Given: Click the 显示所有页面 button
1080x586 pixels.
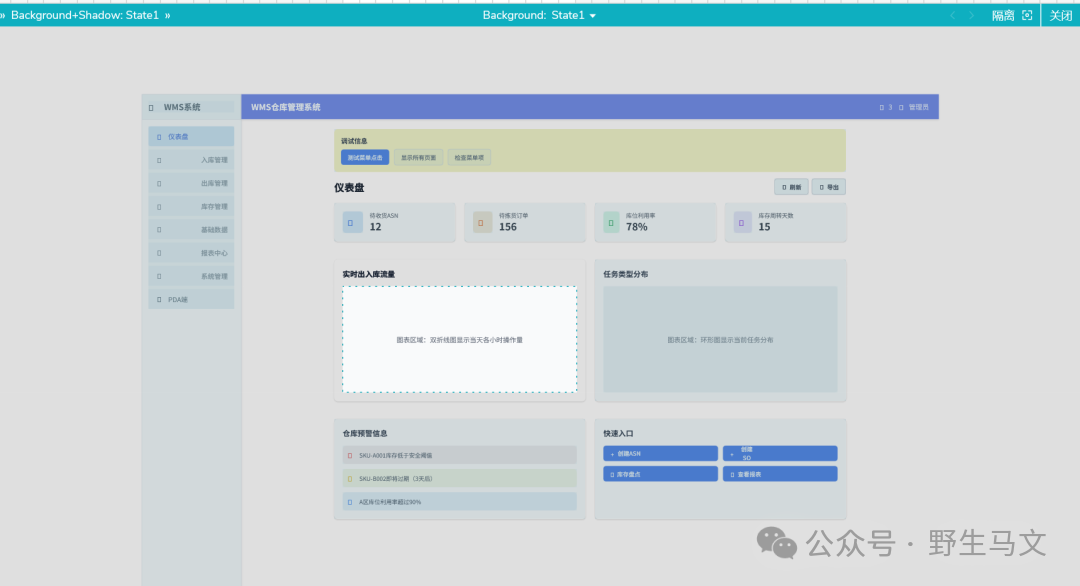Looking at the screenshot, I should click(x=418, y=157).
